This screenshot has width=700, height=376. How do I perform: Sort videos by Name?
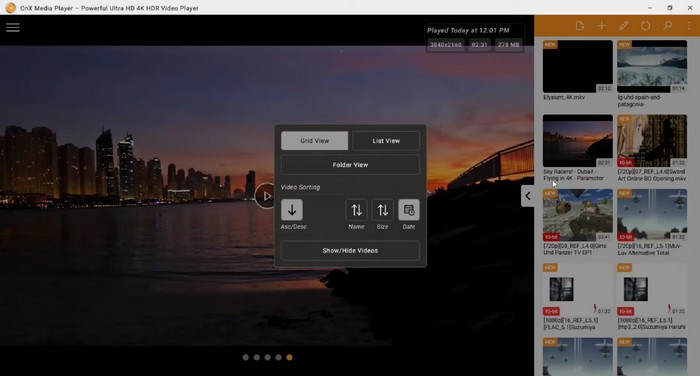(x=356, y=210)
